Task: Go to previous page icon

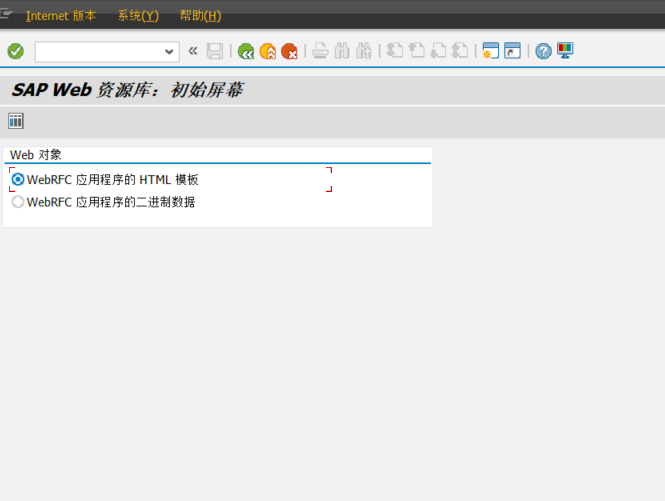Action: (416, 51)
